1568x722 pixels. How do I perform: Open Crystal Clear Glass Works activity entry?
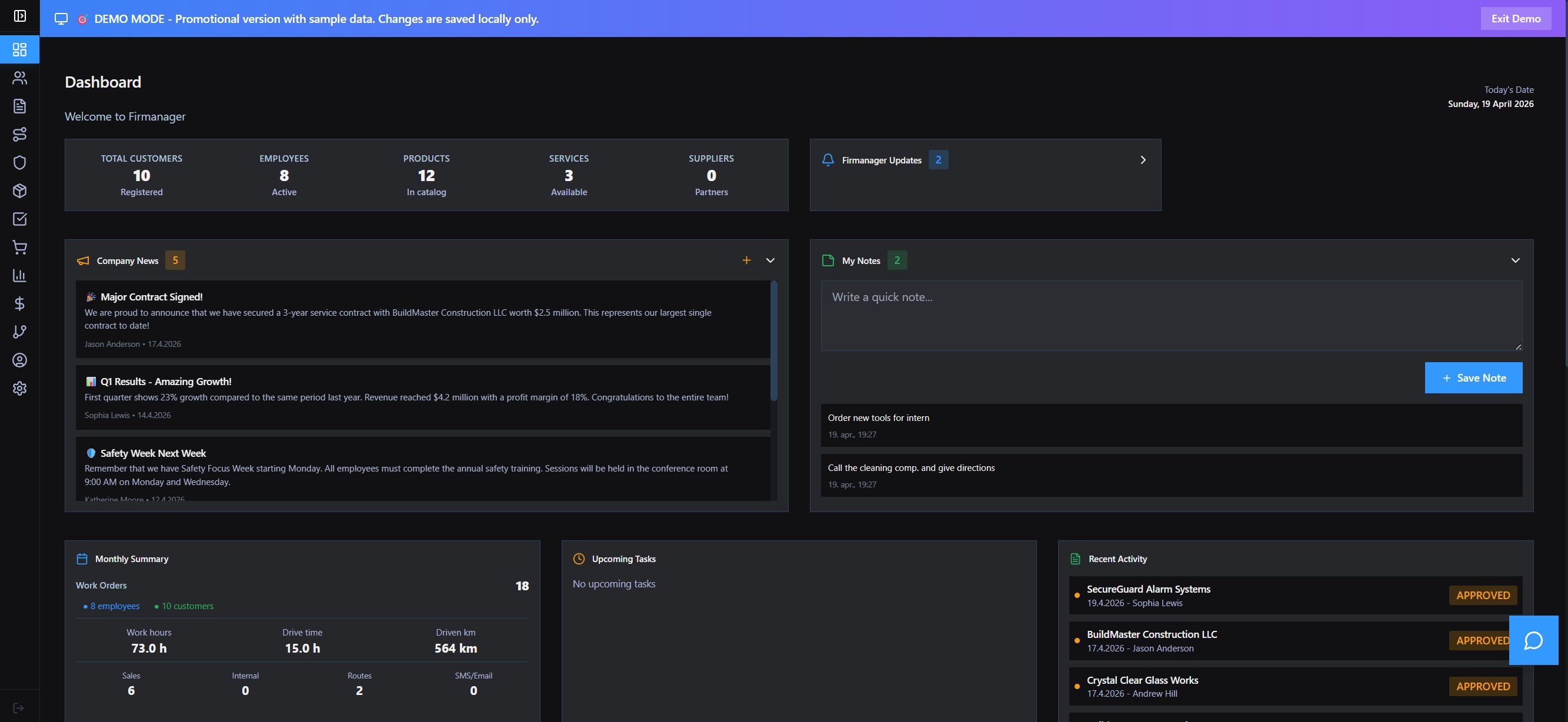click(x=1295, y=686)
